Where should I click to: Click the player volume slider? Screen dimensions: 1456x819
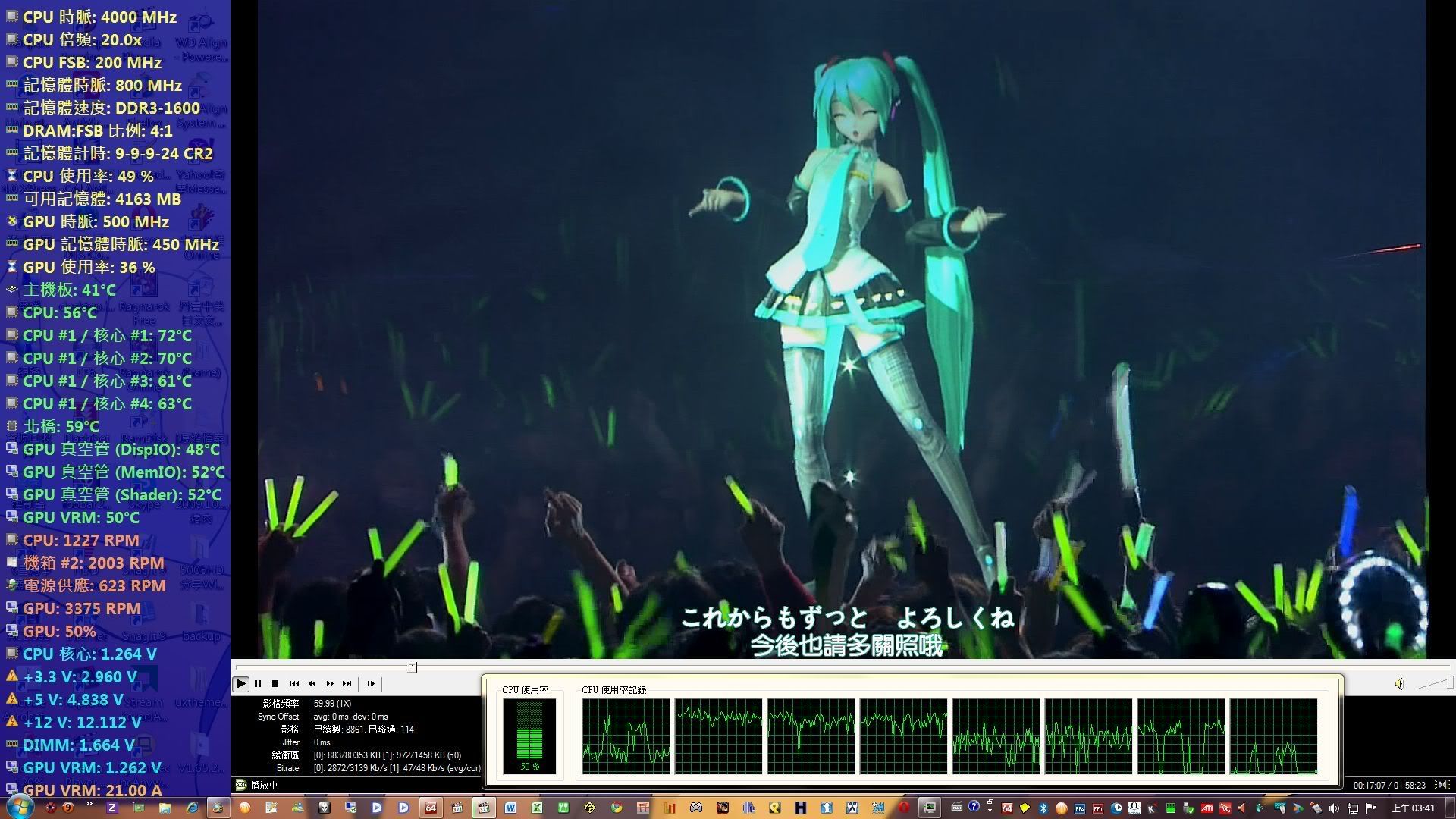coord(1435,684)
